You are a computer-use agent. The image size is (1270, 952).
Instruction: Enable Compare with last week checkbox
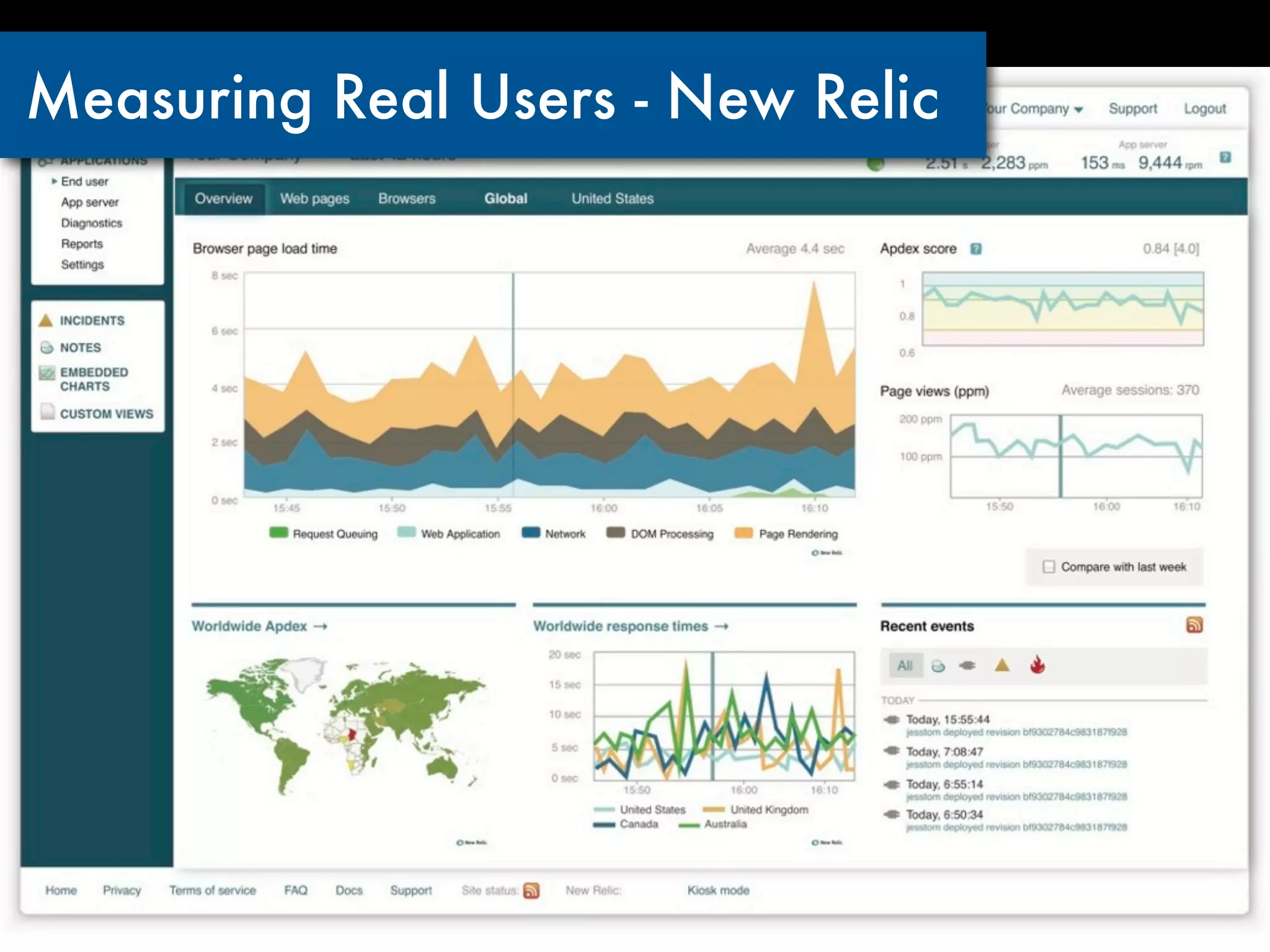point(1049,566)
